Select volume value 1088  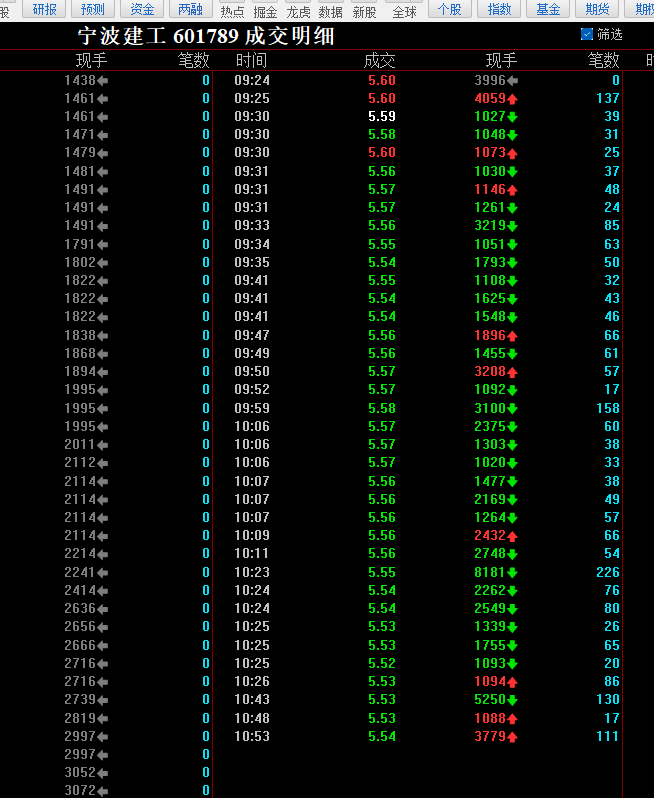(x=490, y=718)
